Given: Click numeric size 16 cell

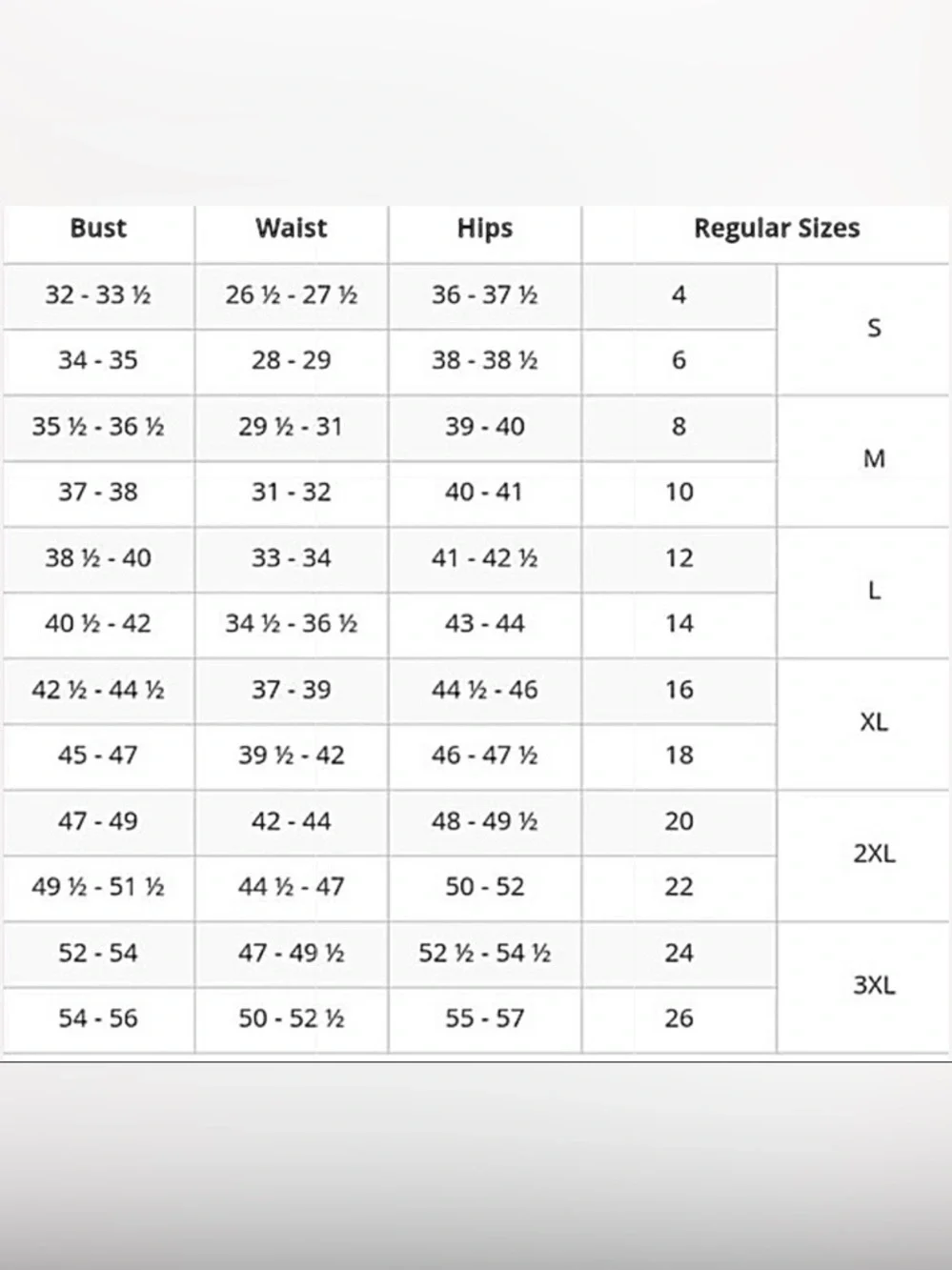Looking at the screenshot, I should point(679,690).
